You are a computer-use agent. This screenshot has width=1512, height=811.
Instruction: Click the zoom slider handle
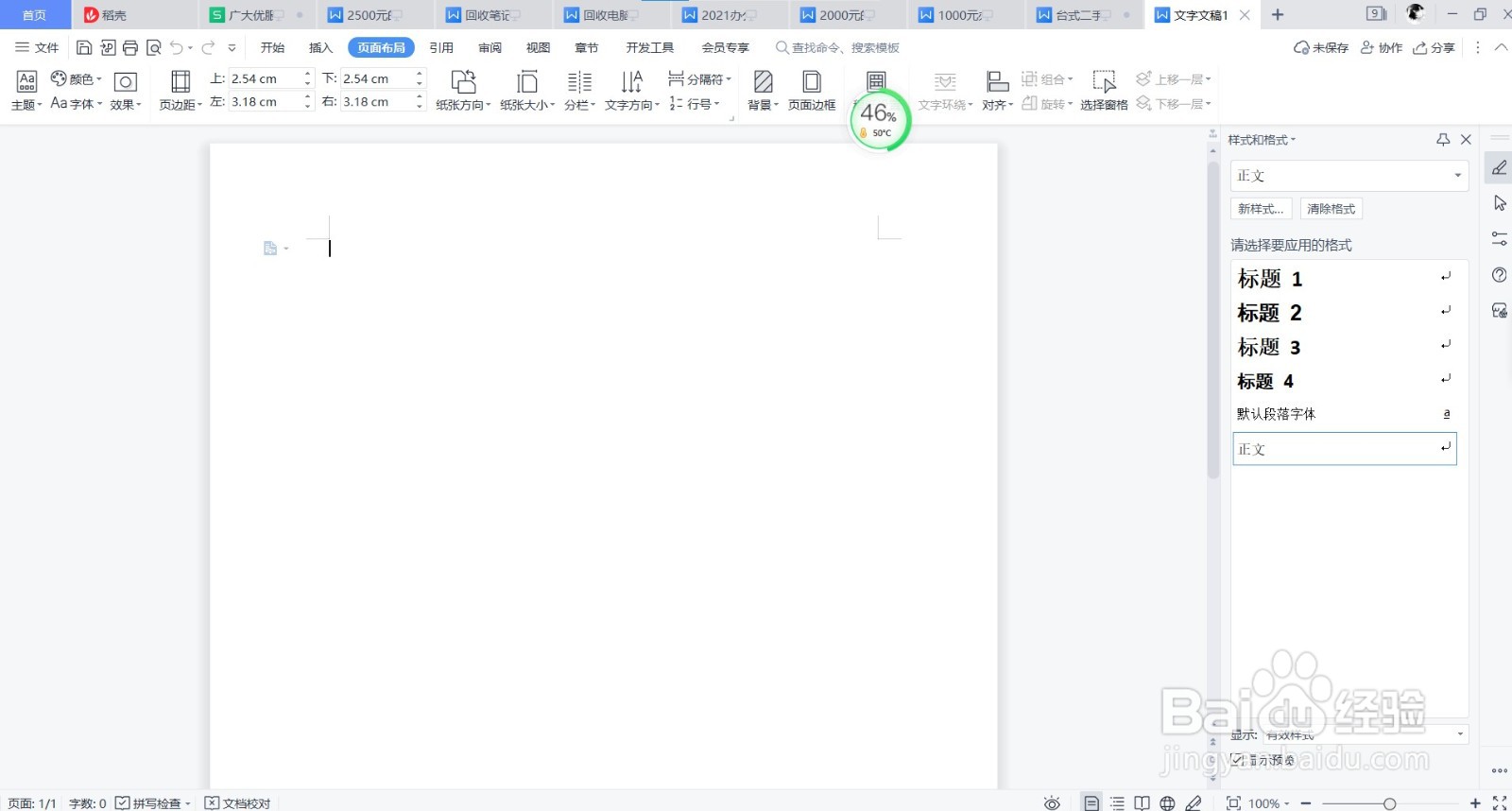[1389, 803]
